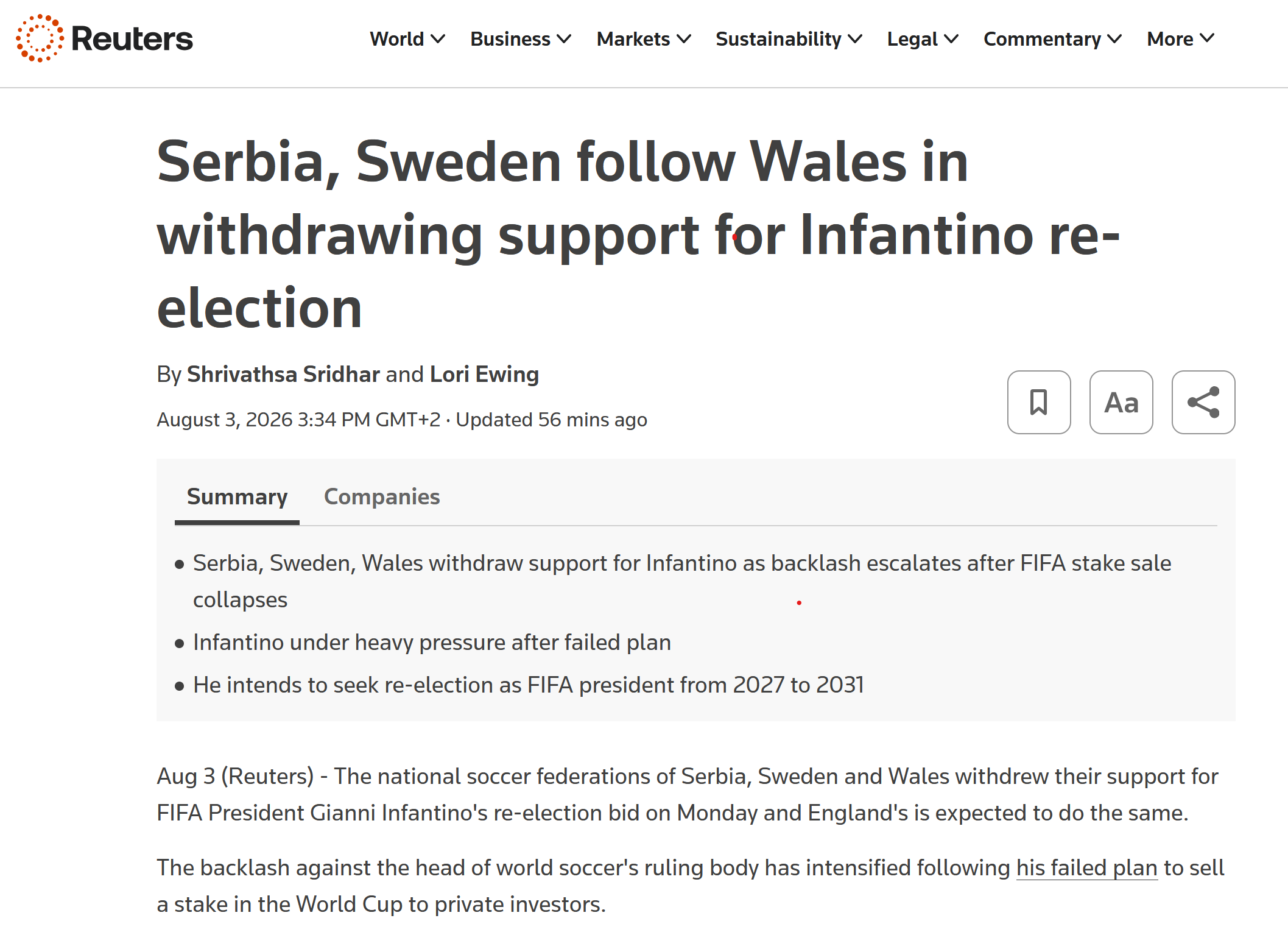This screenshot has width=1288, height=935.
Task: Follow the 'his failed plan' link
Action: [1087, 867]
